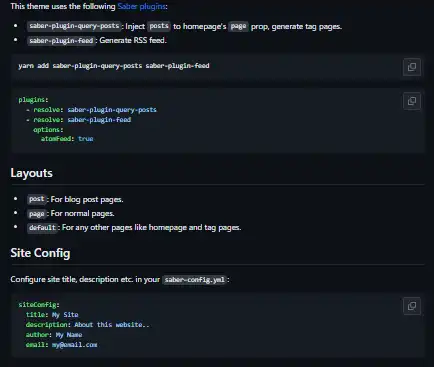Click text about homepage and tag pages

pos(151,228)
